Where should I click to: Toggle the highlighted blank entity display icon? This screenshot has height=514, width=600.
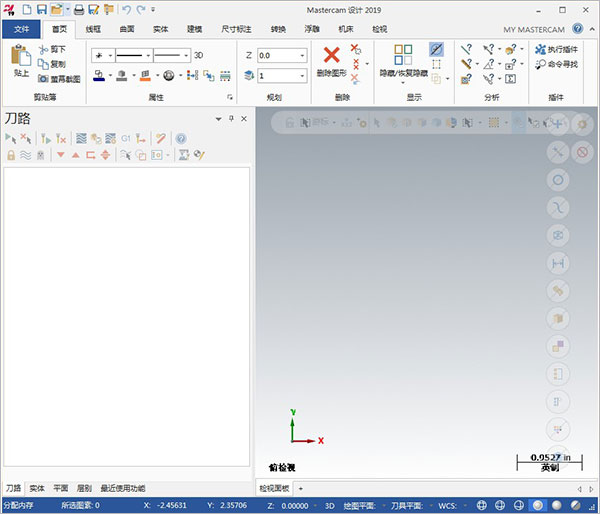click(437, 49)
